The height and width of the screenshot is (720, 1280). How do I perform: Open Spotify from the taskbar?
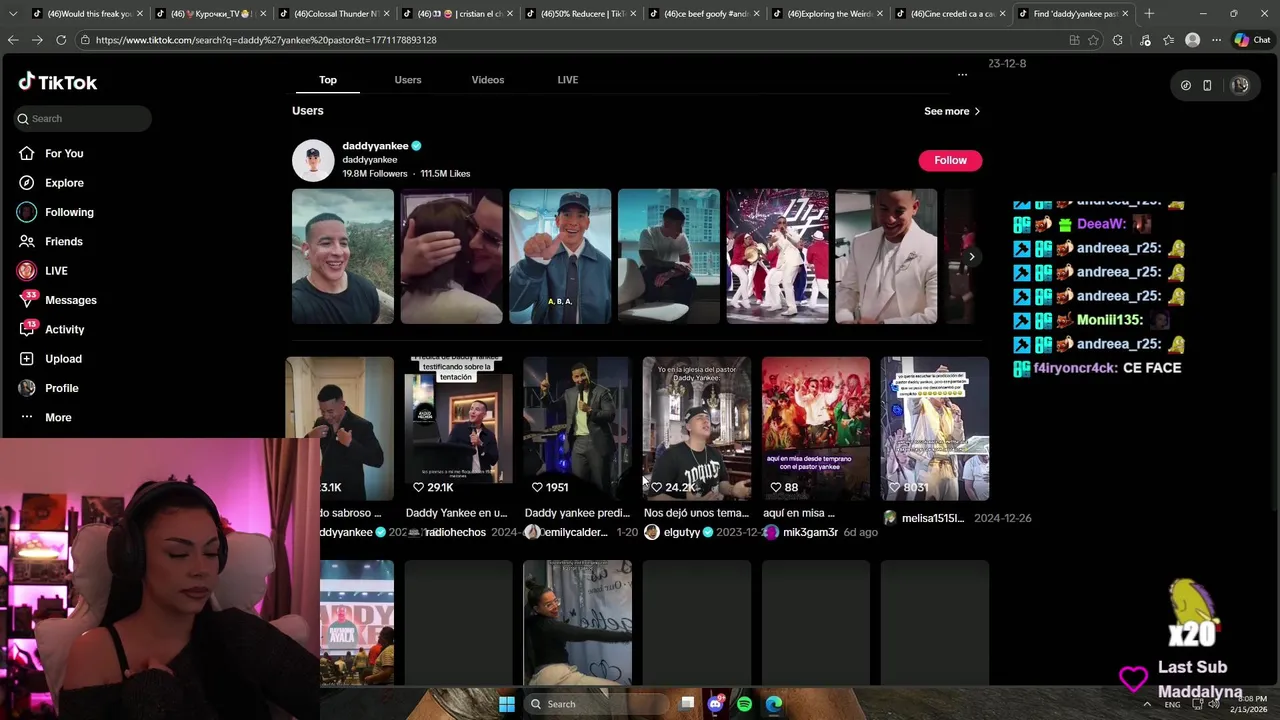click(x=744, y=704)
